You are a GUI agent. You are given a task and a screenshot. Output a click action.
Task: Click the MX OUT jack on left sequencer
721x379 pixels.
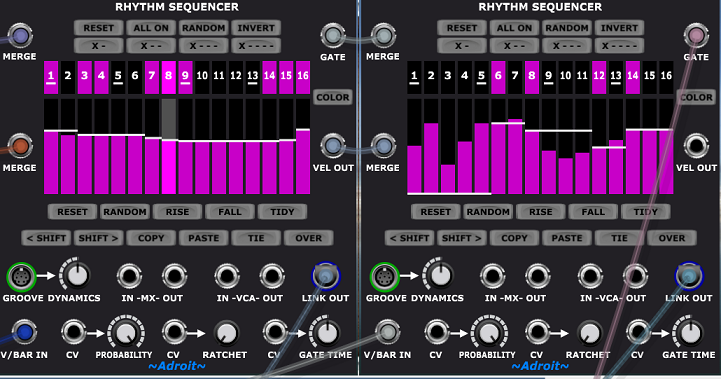[174, 276]
